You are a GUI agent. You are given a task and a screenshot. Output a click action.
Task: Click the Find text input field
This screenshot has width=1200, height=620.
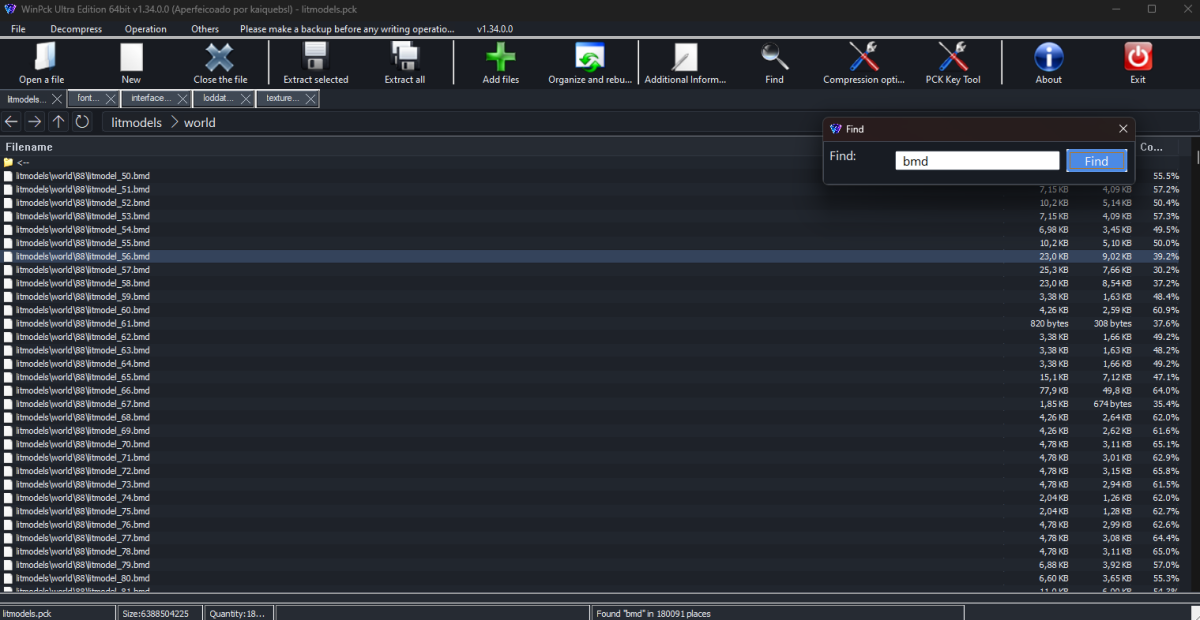[976, 161]
